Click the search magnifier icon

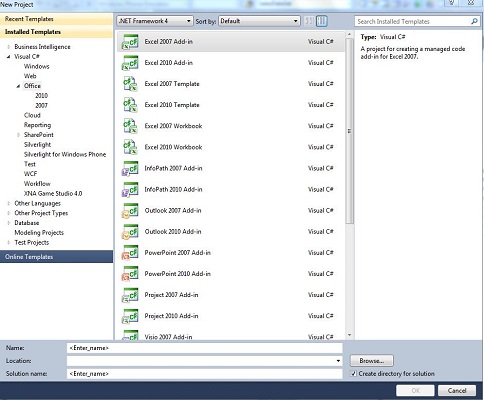474,21
